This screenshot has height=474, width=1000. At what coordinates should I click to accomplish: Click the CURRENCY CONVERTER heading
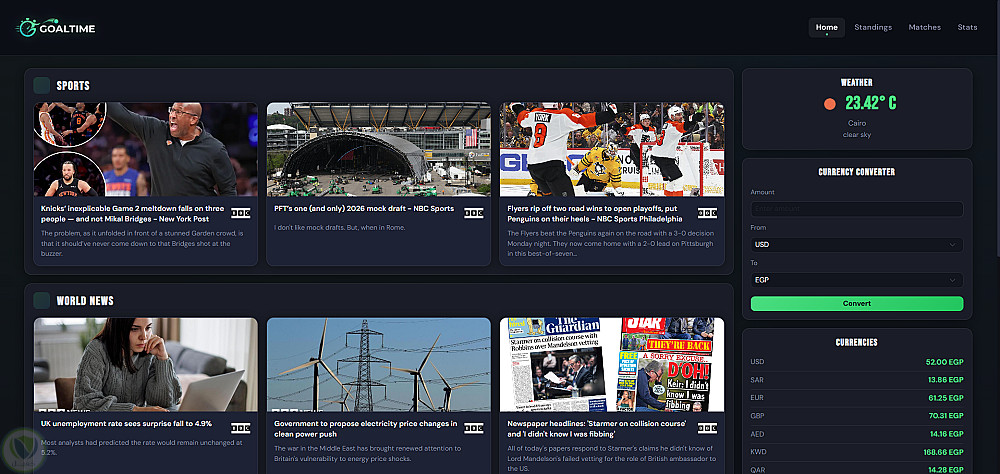point(857,172)
